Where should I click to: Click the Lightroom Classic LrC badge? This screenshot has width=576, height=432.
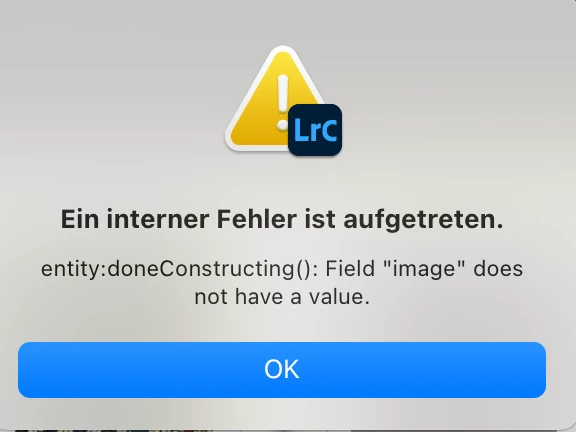pyautogui.click(x=315, y=130)
